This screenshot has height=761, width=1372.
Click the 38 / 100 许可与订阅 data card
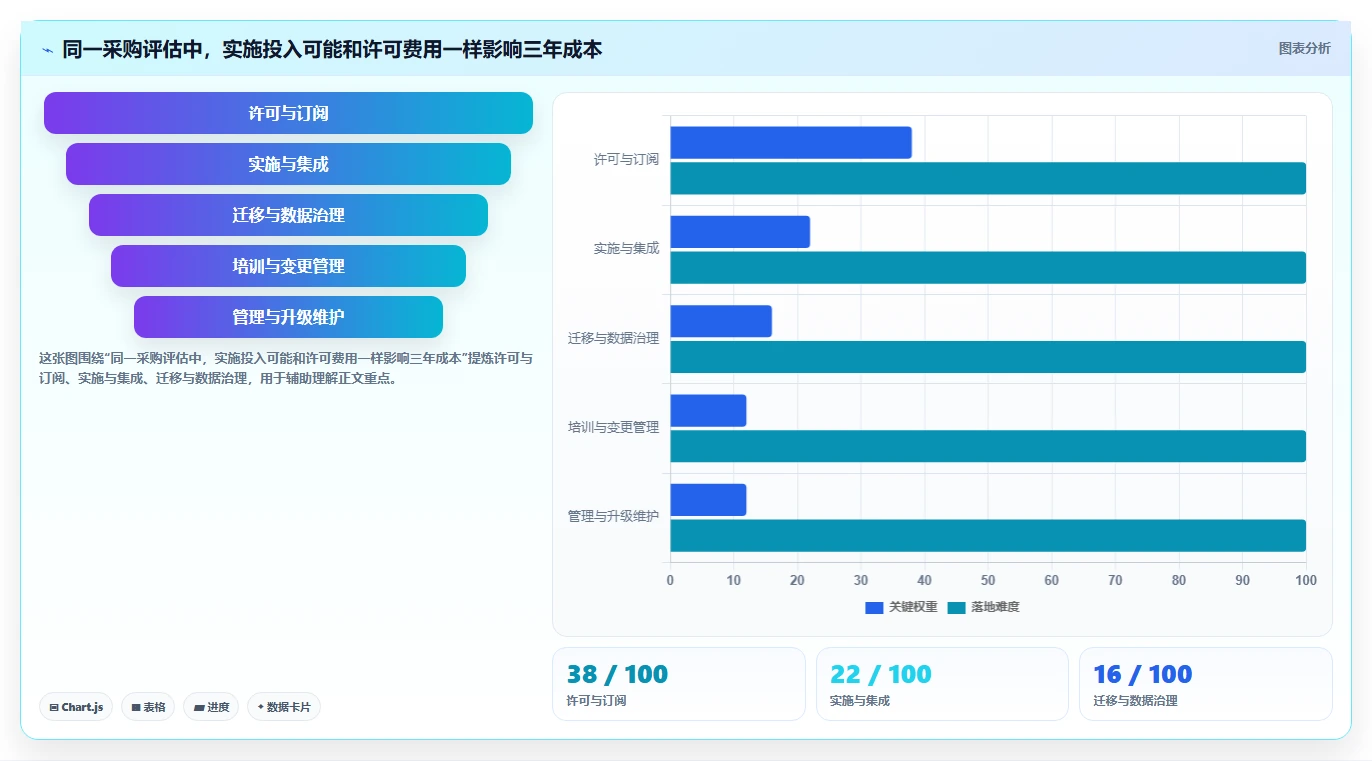pyautogui.click(x=678, y=684)
